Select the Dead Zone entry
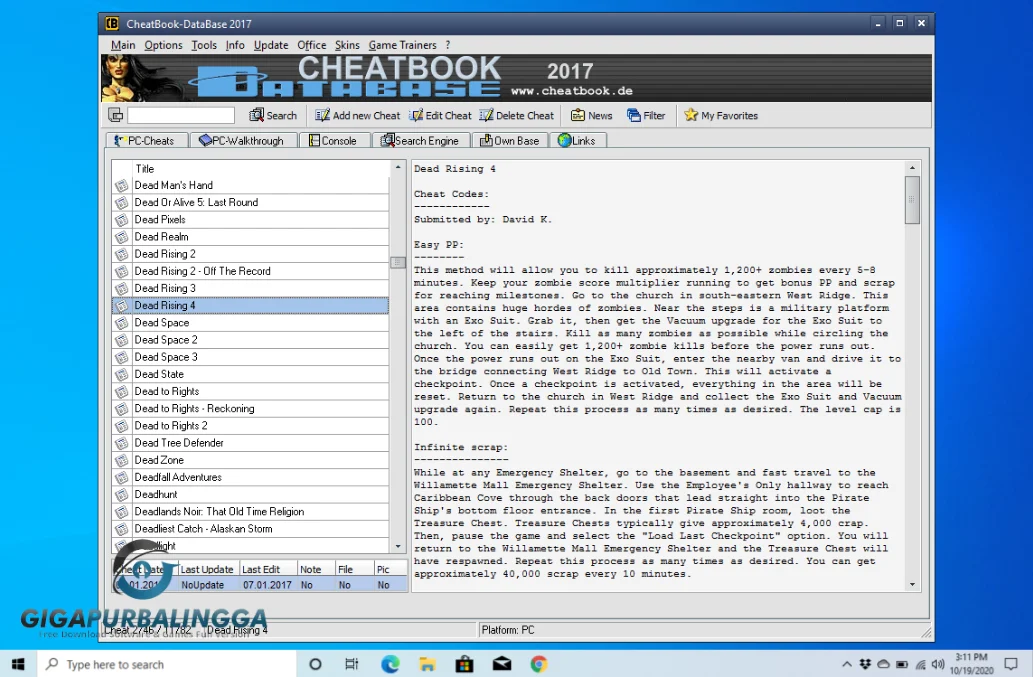1033x677 pixels. pyautogui.click(x=250, y=460)
